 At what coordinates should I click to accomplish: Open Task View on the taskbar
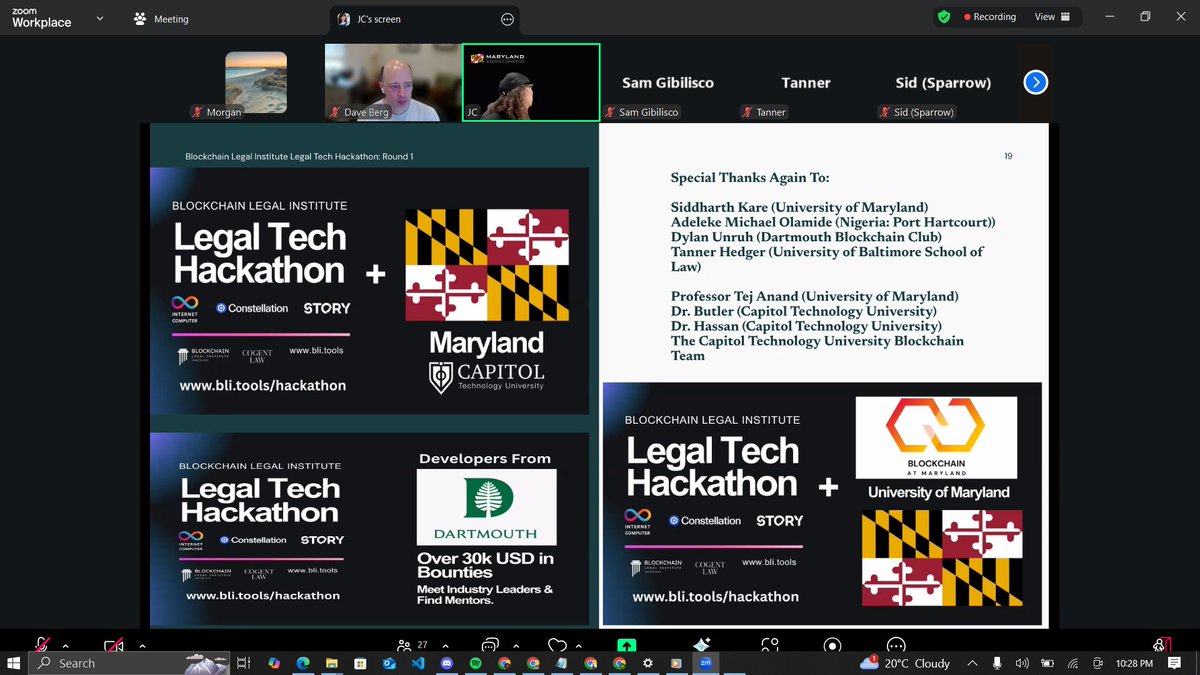244,663
